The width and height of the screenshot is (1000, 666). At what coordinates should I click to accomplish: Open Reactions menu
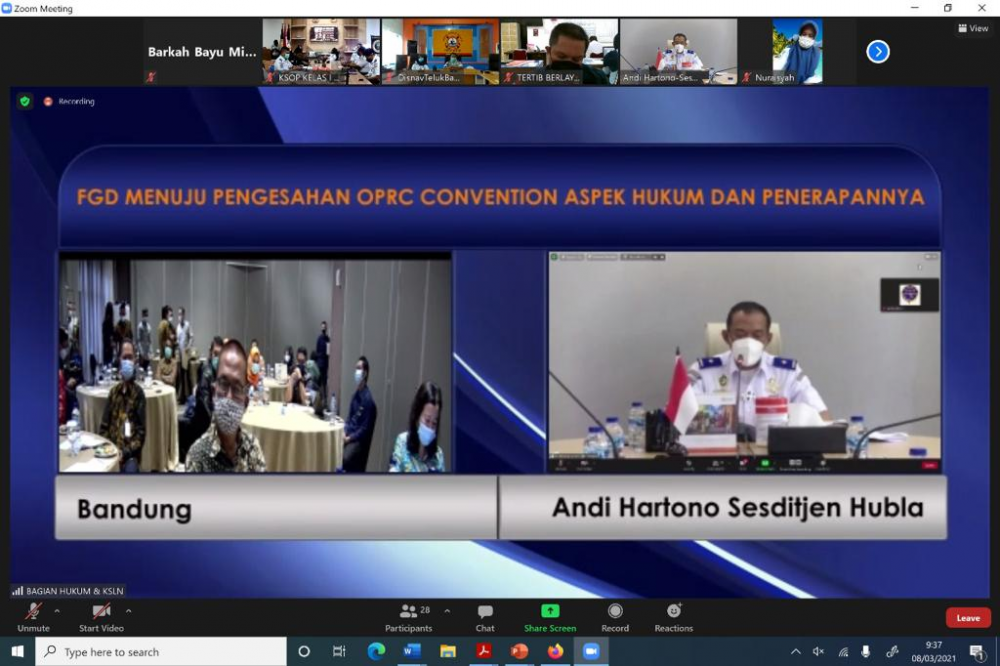tap(673, 618)
